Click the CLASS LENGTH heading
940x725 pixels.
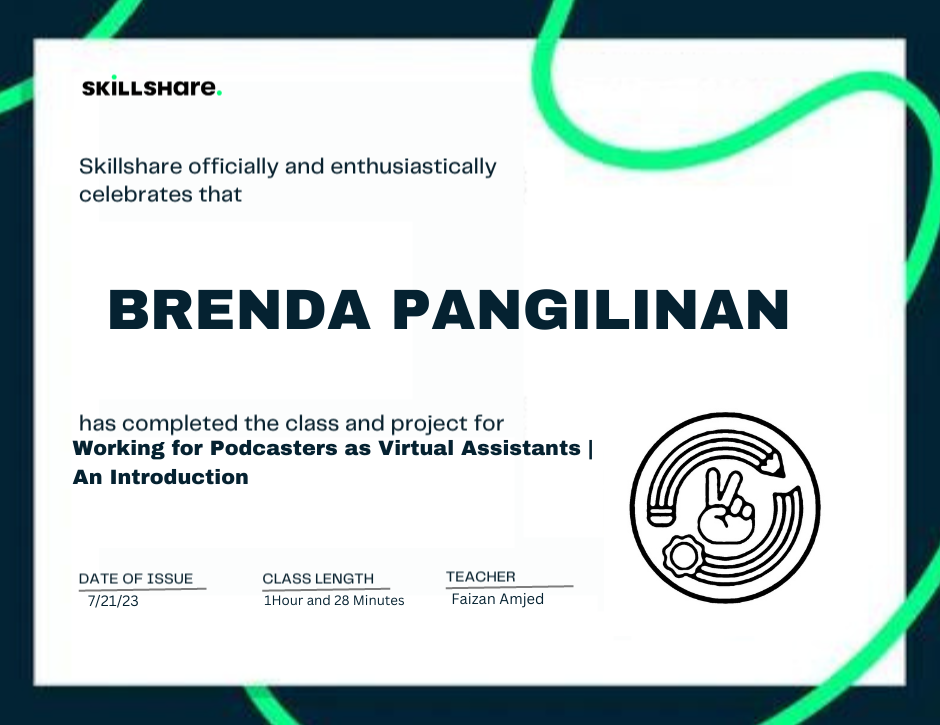(317, 578)
